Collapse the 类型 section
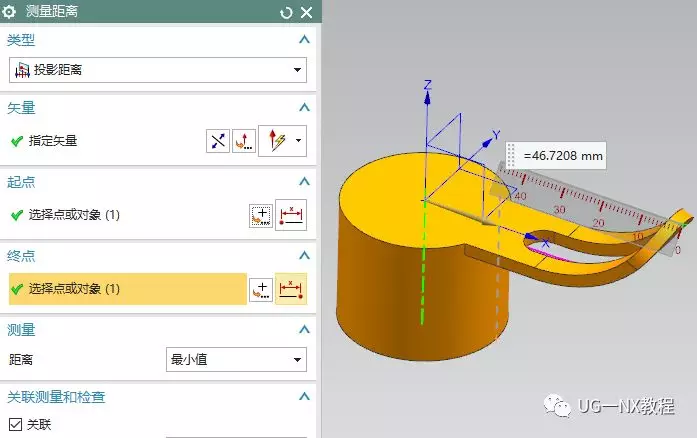The width and height of the screenshot is (697, 438). tap(304, 39)
